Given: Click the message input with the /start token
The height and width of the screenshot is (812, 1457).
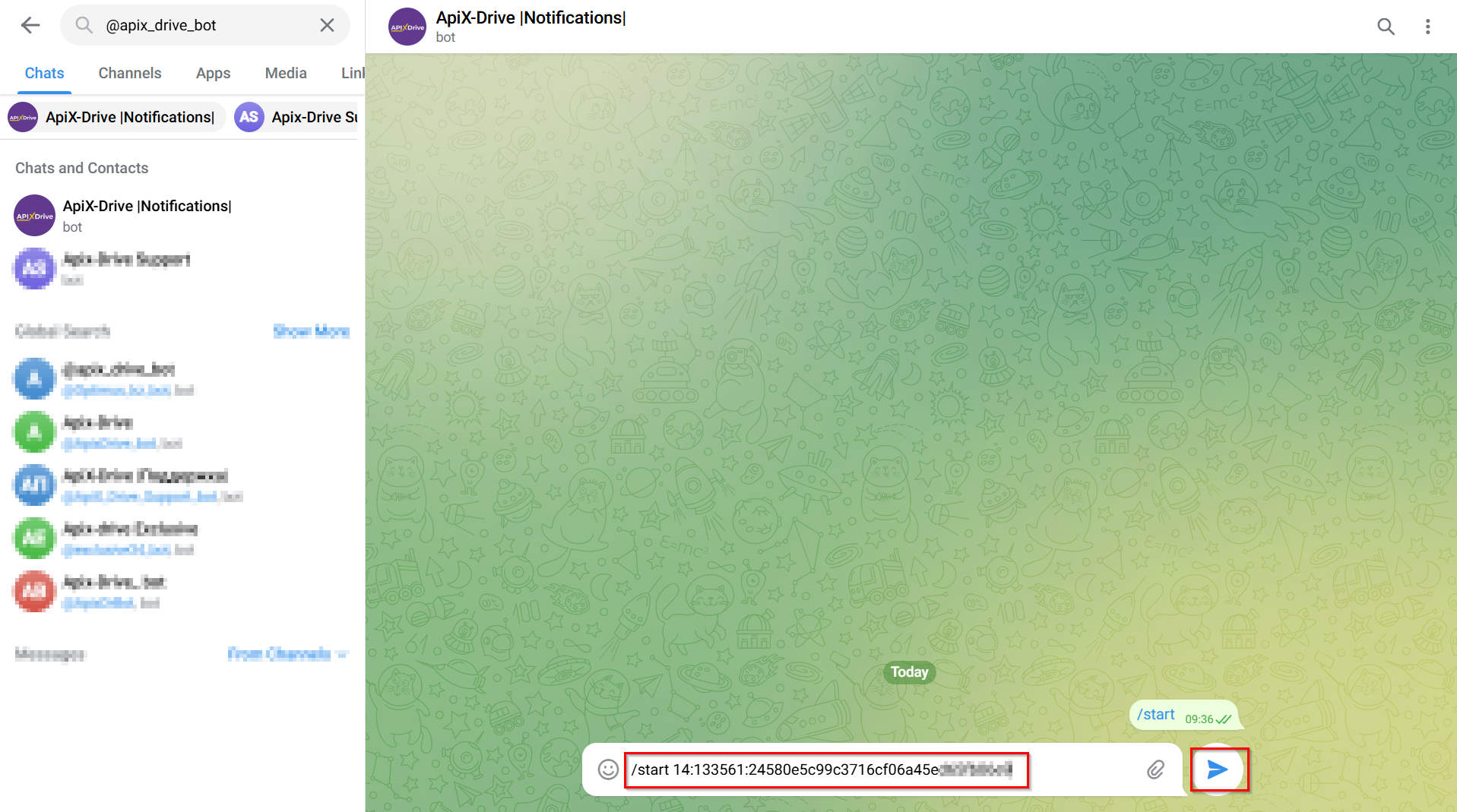Looking at the screenshot, I should coord(826,770).
